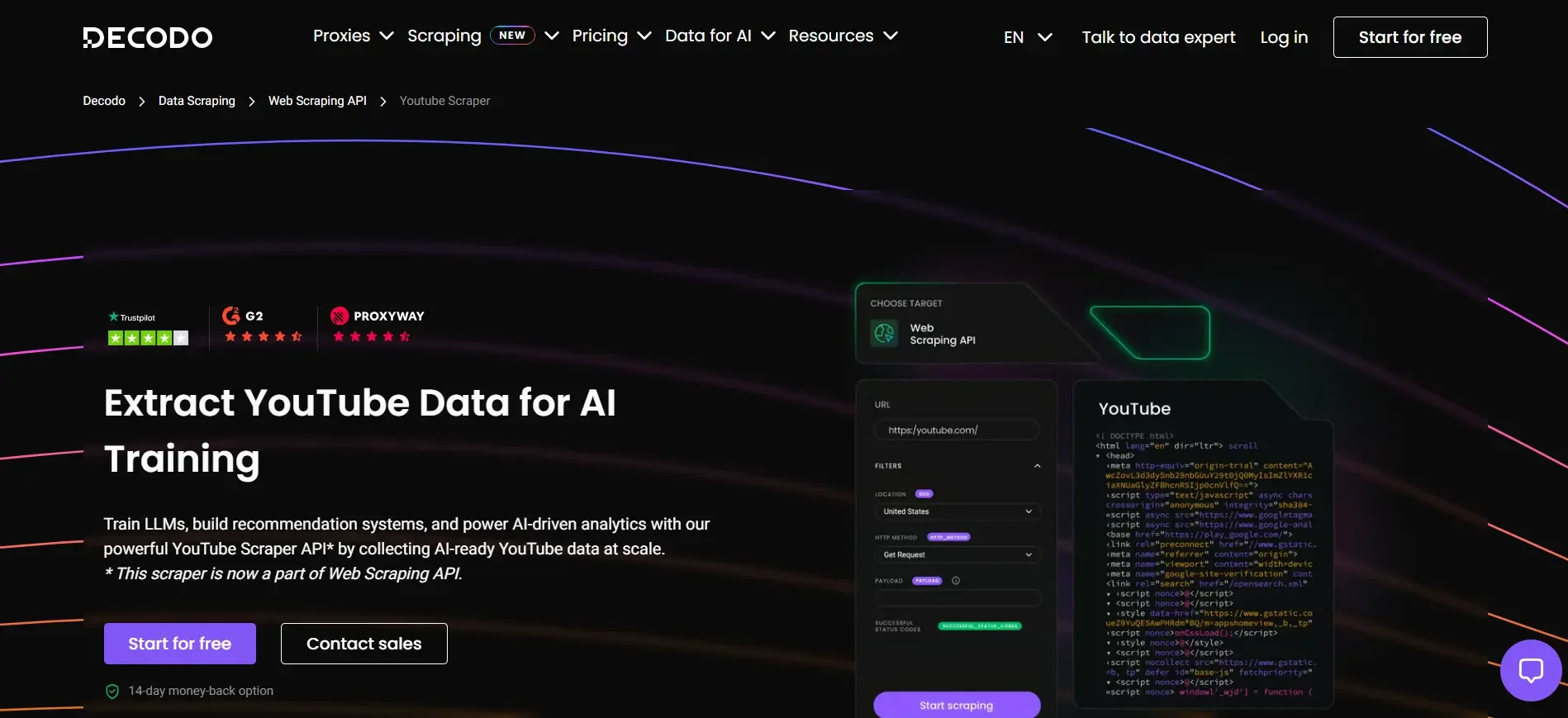Click the G2 logo icon
The height and width of the screenshot is (718, 1568).
[231, 316]
